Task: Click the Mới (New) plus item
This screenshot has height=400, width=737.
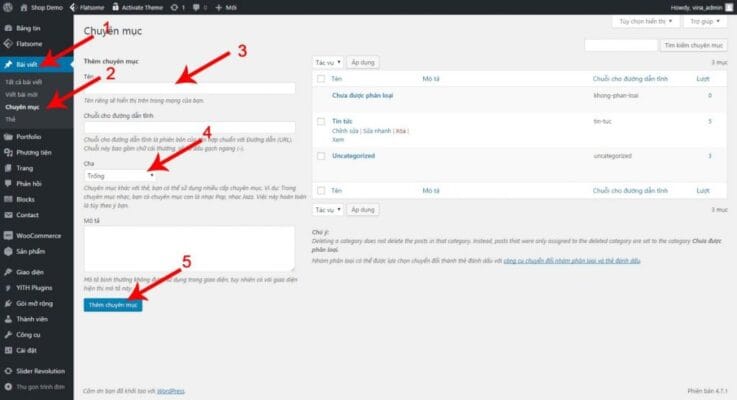Action: [226, 8]
